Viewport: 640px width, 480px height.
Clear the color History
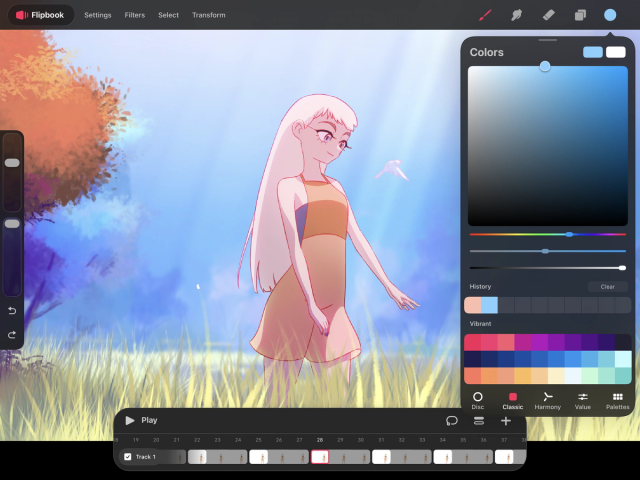click(x=607, y=287)
